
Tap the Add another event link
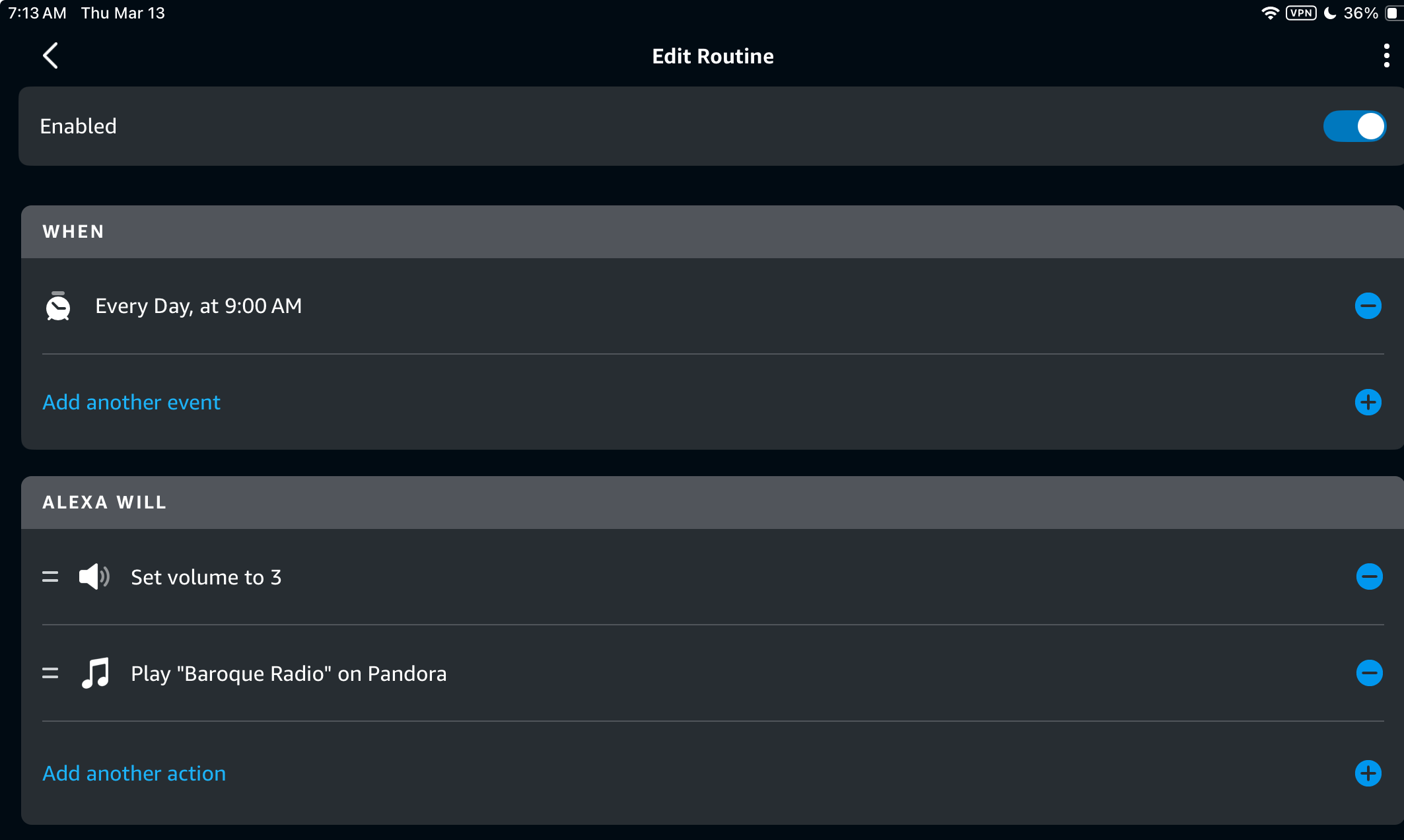point(131,402)
